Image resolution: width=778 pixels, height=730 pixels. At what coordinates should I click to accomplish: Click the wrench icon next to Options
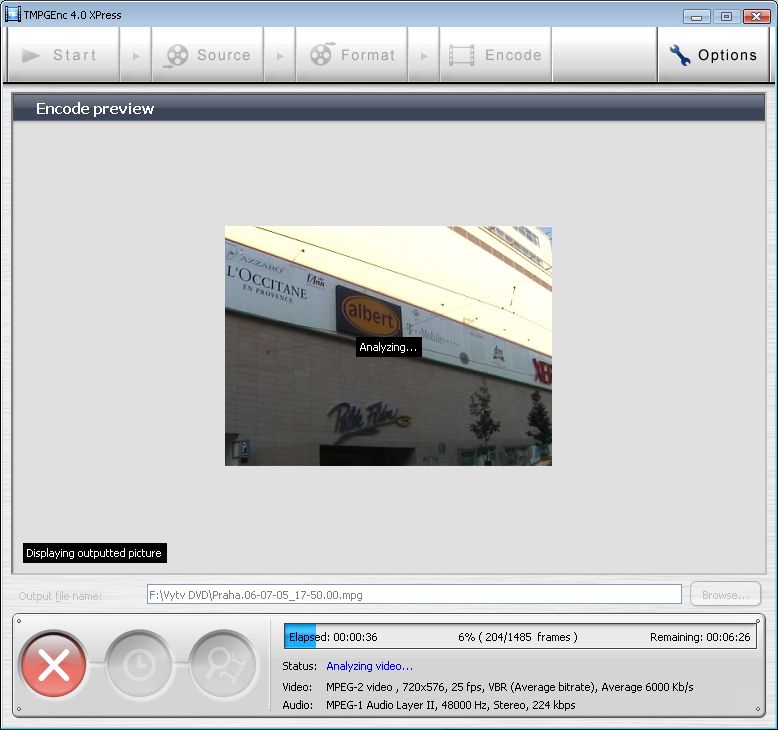point(680,55)
